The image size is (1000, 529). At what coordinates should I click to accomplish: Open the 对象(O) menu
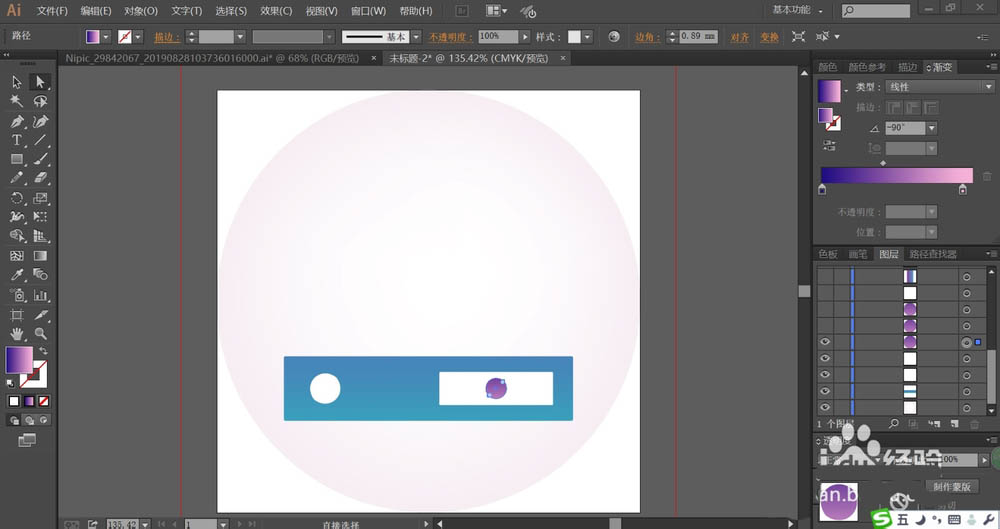tap(140, 11)
